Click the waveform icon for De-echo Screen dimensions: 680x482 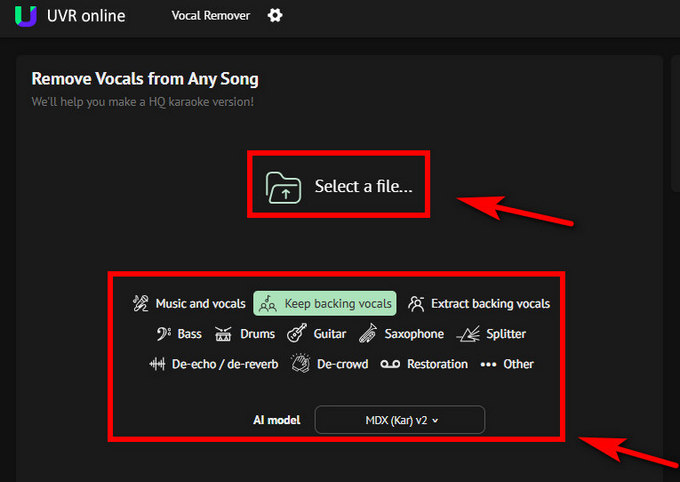click(157, 364)
